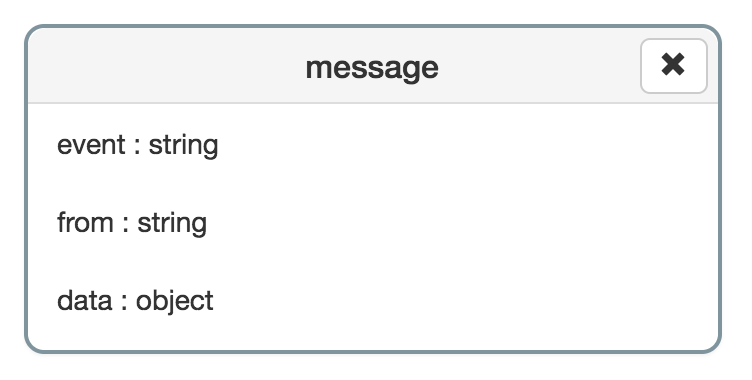Click the object type of data
The width and height of the screenshot is (752, 380).
(175, 302)
